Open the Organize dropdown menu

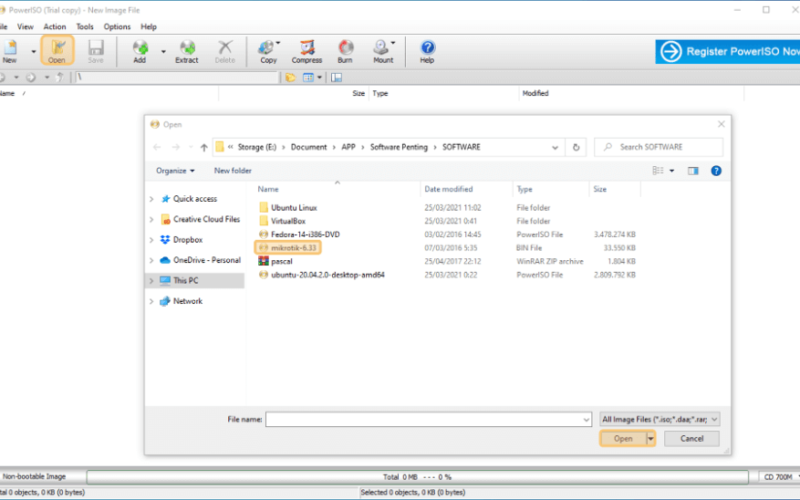(x=175, y=171)
